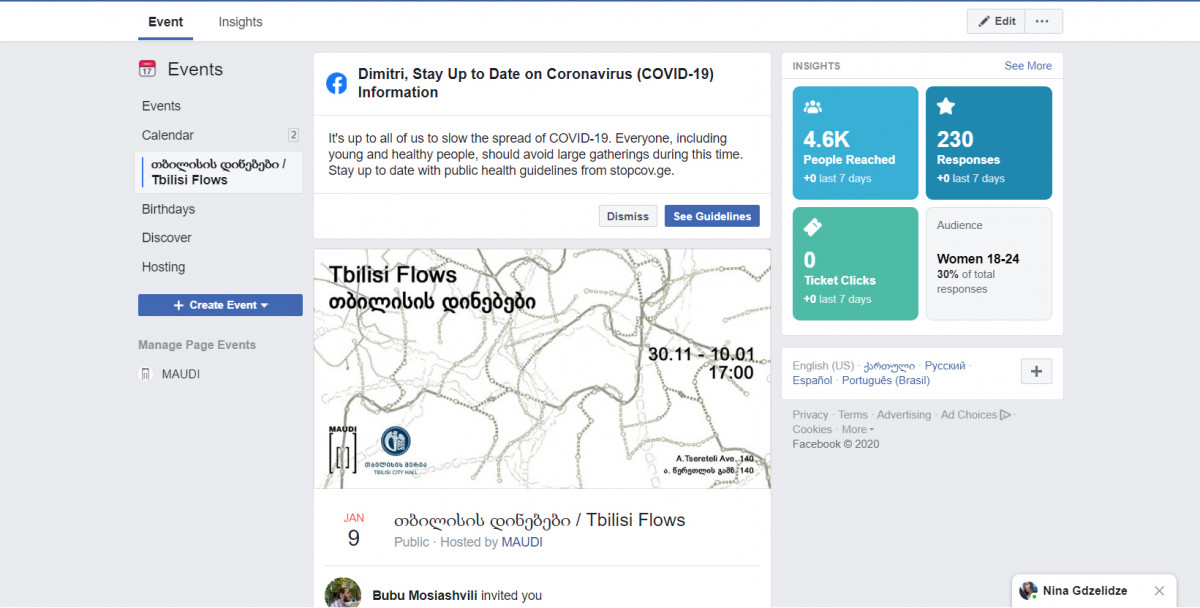Click See More in Insights panel
Viewport: 1200px width, 608px height.
[1027, 66]
